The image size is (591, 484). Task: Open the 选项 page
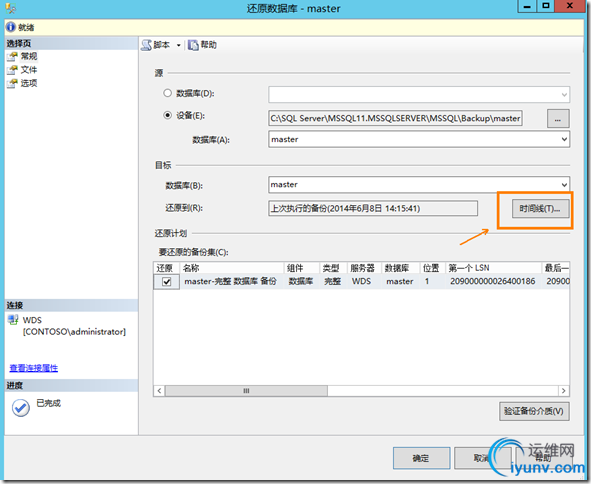(29, 83)
